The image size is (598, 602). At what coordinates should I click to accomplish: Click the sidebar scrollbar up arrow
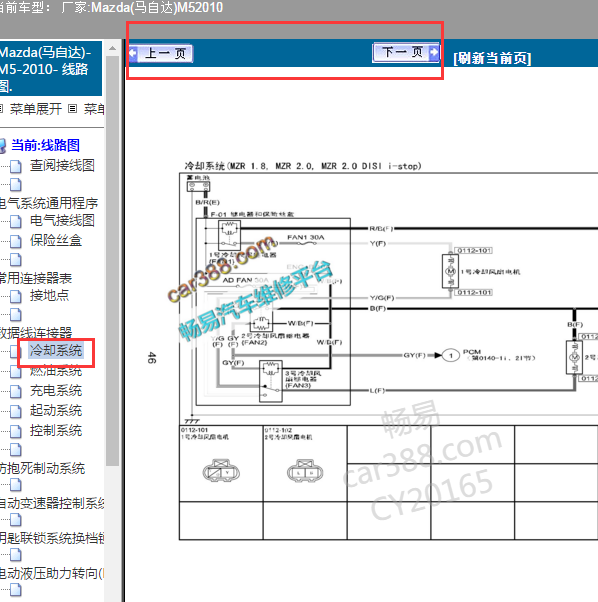[x=112, y=48]
